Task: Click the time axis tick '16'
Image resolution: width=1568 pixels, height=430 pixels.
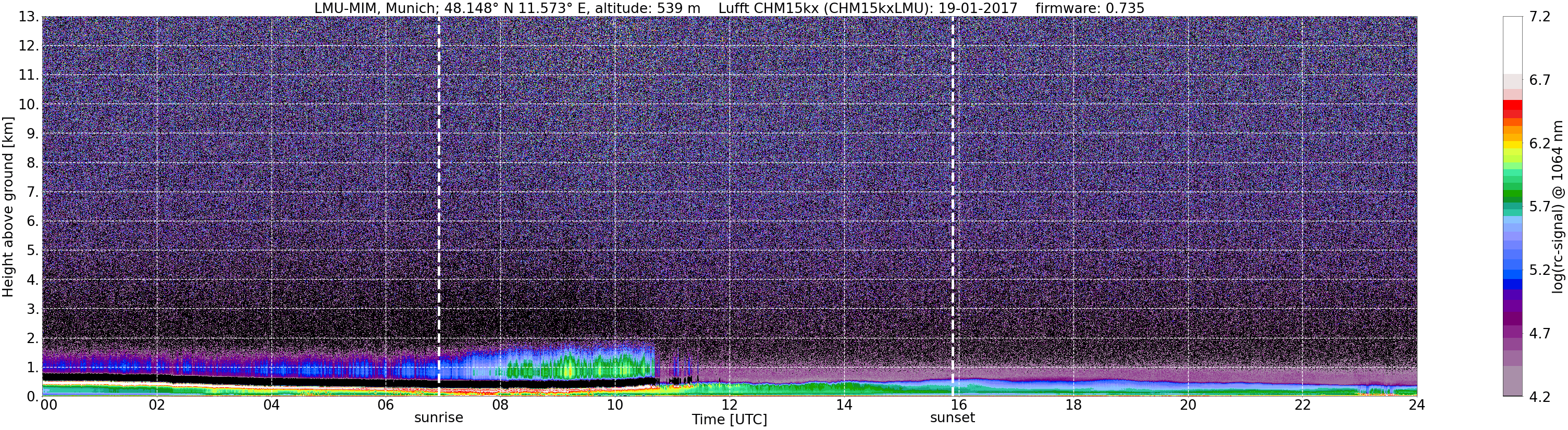Action: (958, 405)
